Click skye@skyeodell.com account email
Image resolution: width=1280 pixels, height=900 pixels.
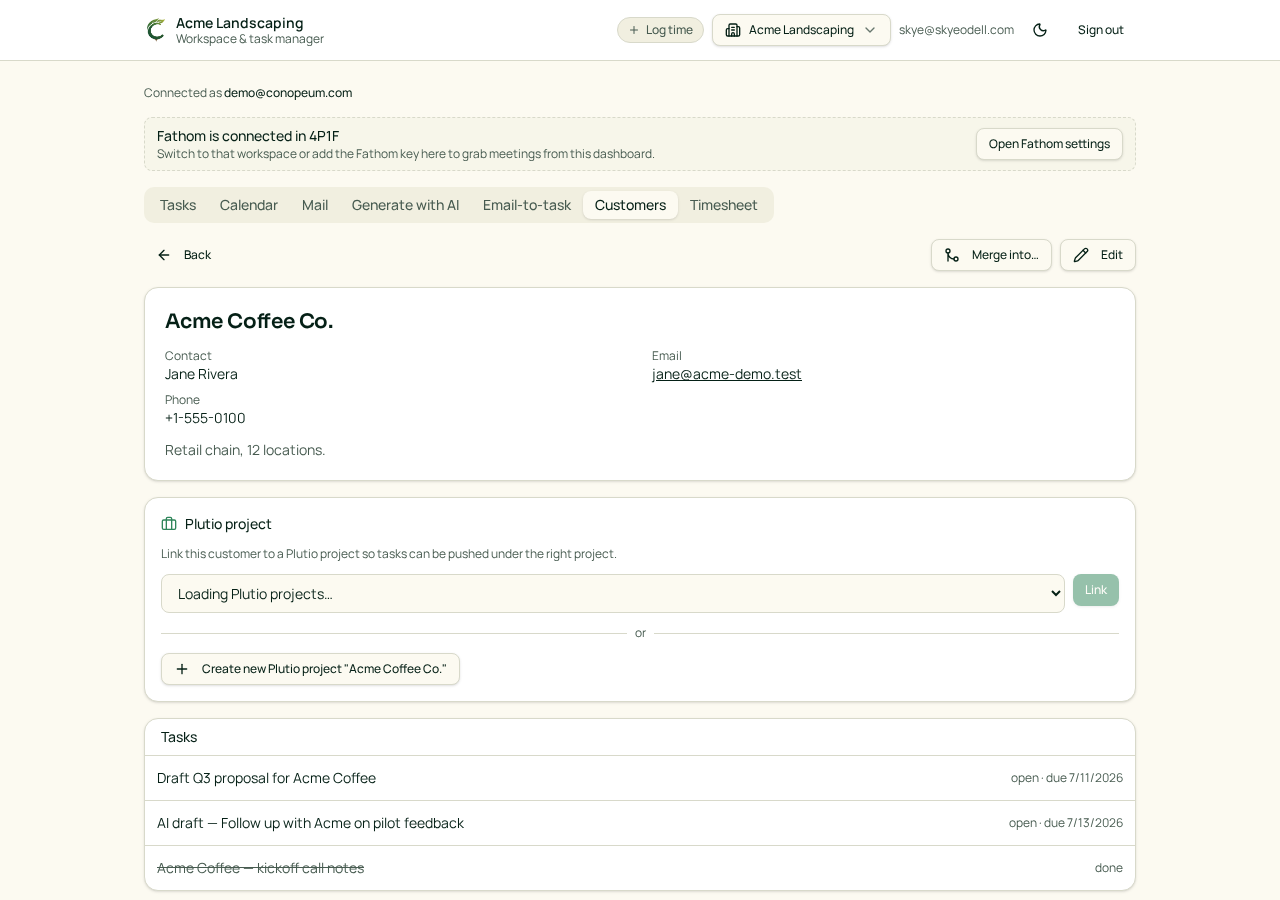point(956,30)
